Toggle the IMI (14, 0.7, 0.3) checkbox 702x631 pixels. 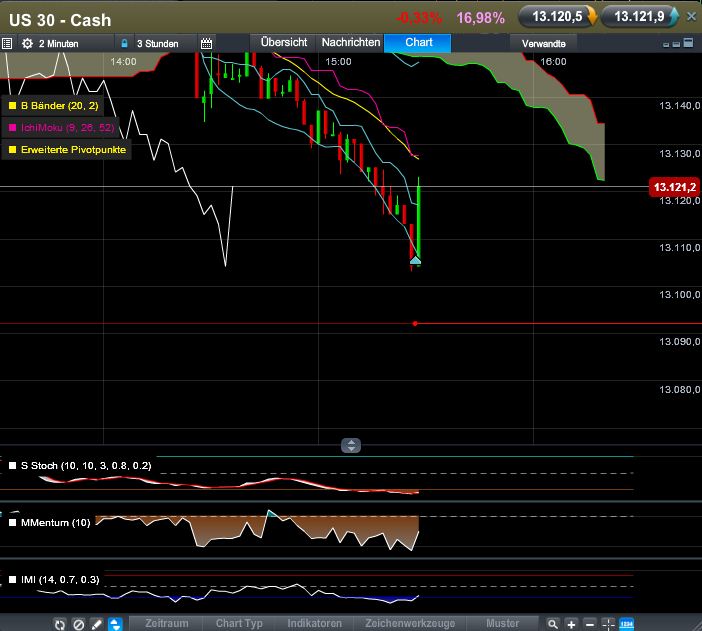[13, 579]
